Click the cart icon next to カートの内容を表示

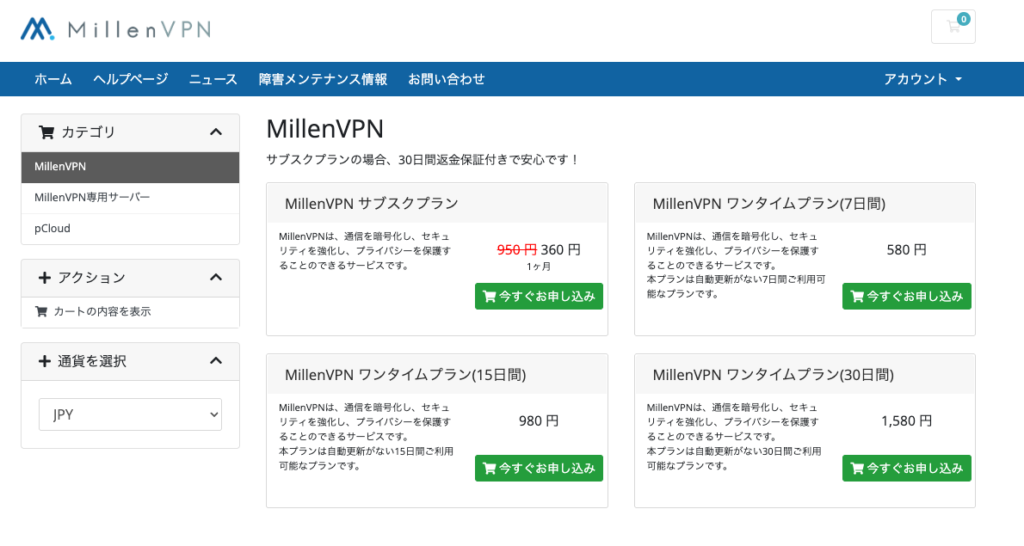coord(41,312)
